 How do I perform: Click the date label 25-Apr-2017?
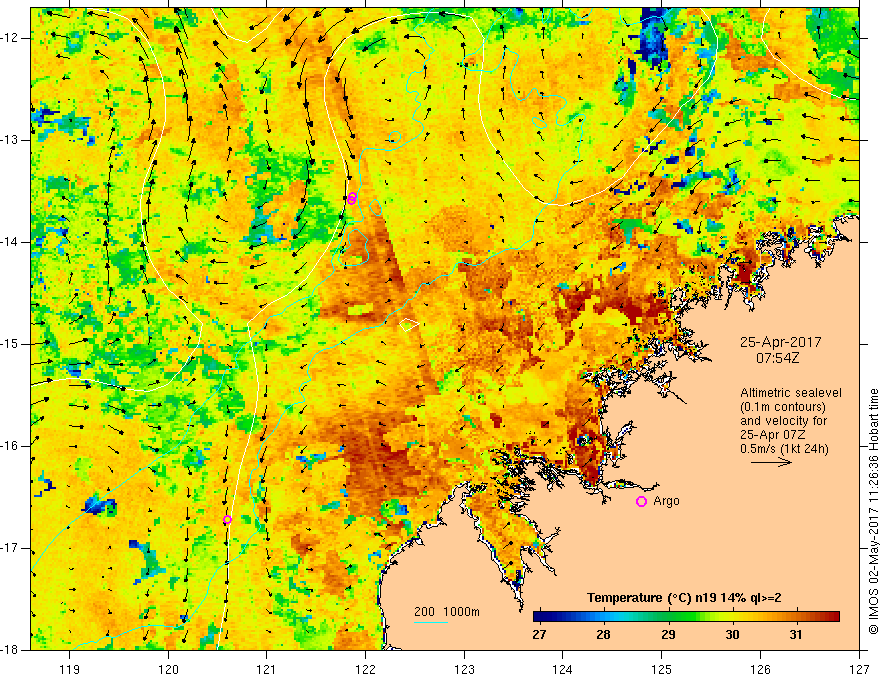780,342
